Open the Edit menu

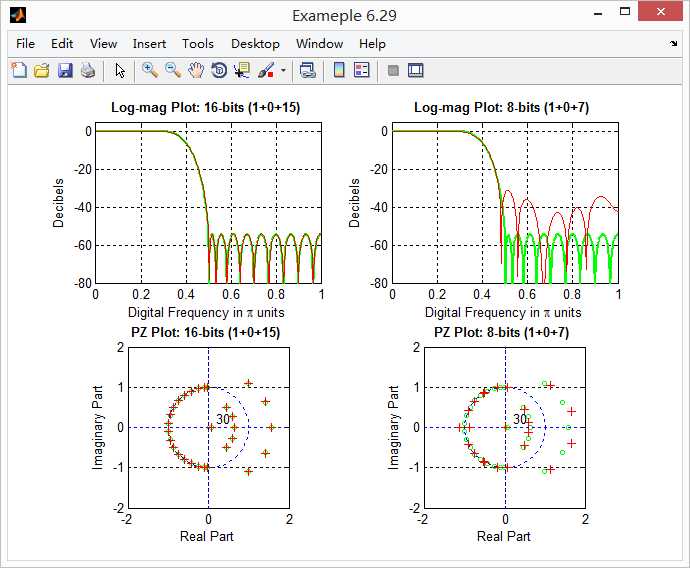click(62, 44)
